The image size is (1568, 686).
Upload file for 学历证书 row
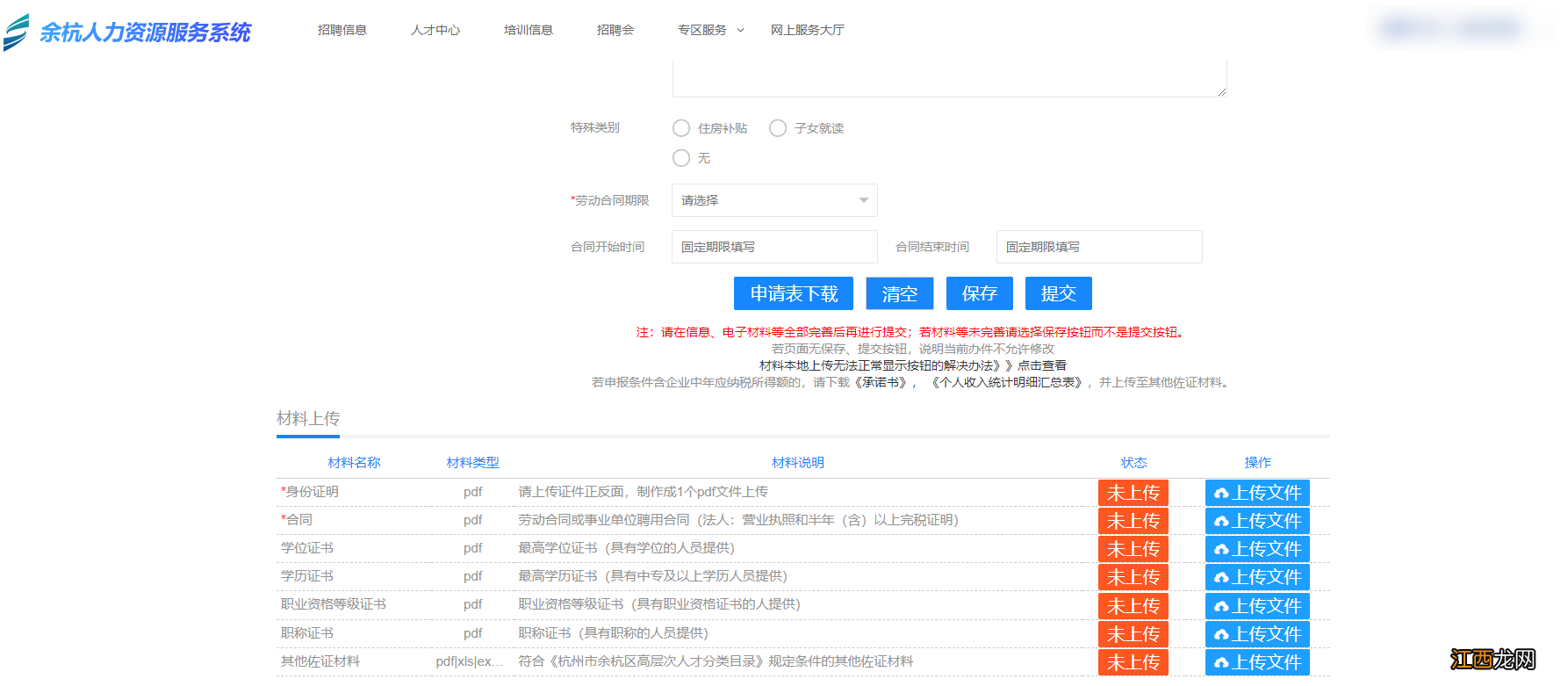[x=1257, y=577]
